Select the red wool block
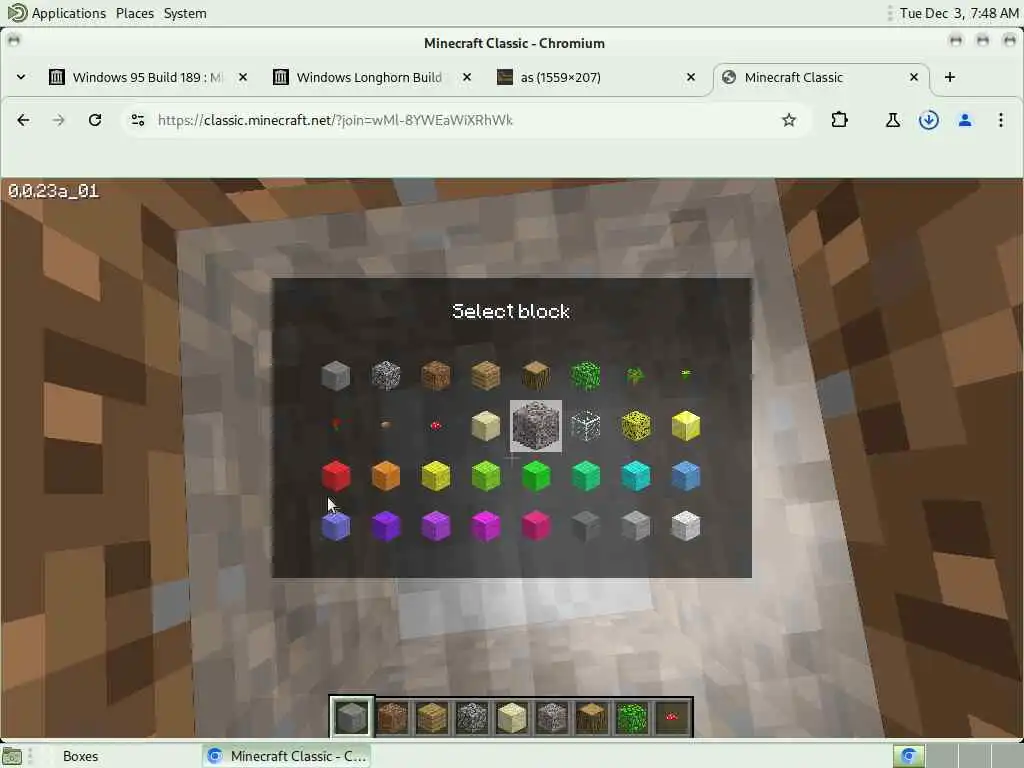The width and height of the screenshot is (1024, 768). pos(336,476)
